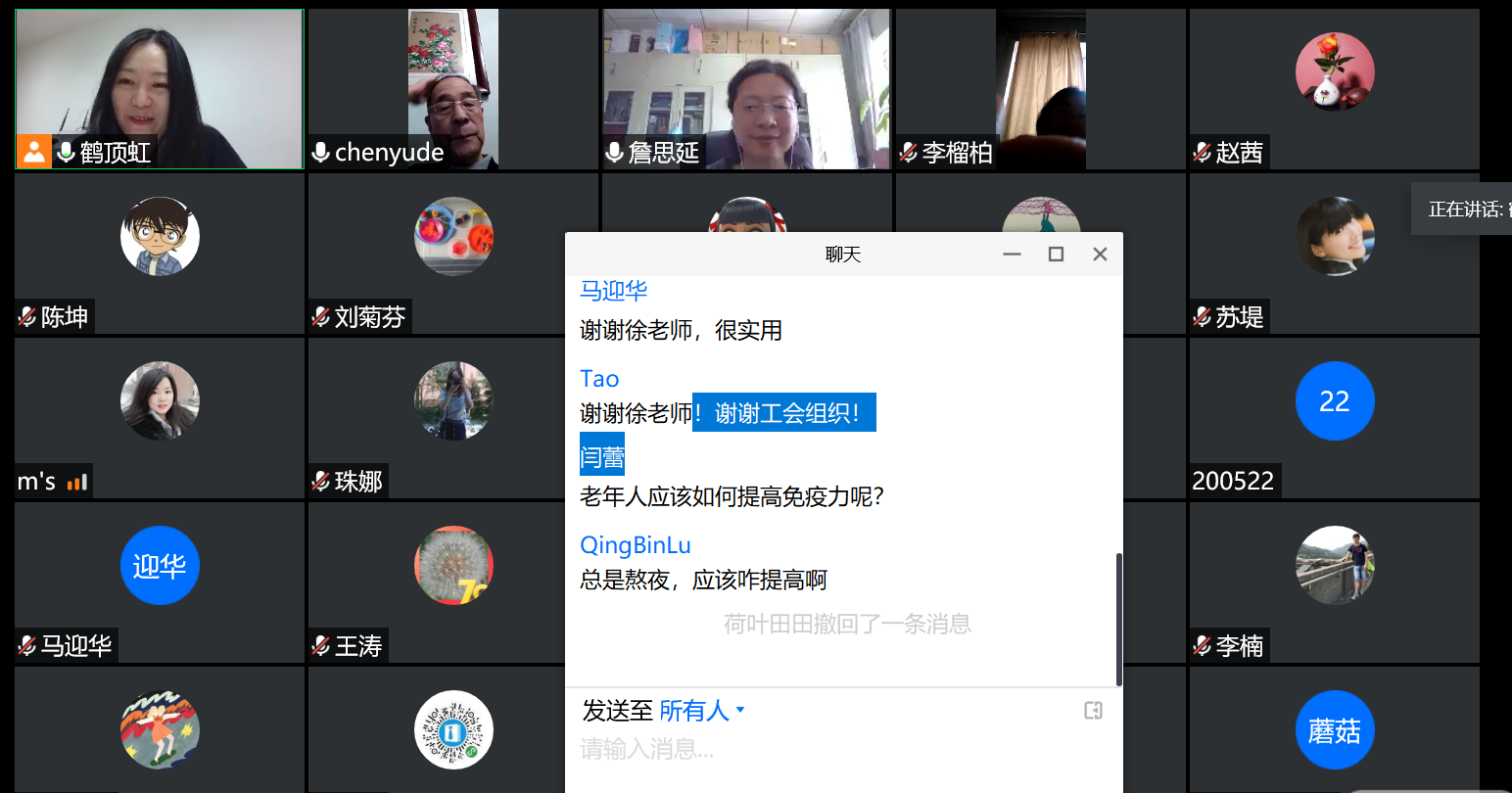Click muted microphone icon beside 陈坤

(x=27, y=316)
